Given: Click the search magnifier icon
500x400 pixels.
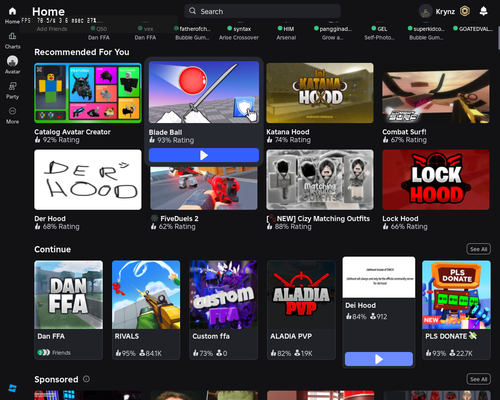Looking at the screenshot, I should [192, 11].
